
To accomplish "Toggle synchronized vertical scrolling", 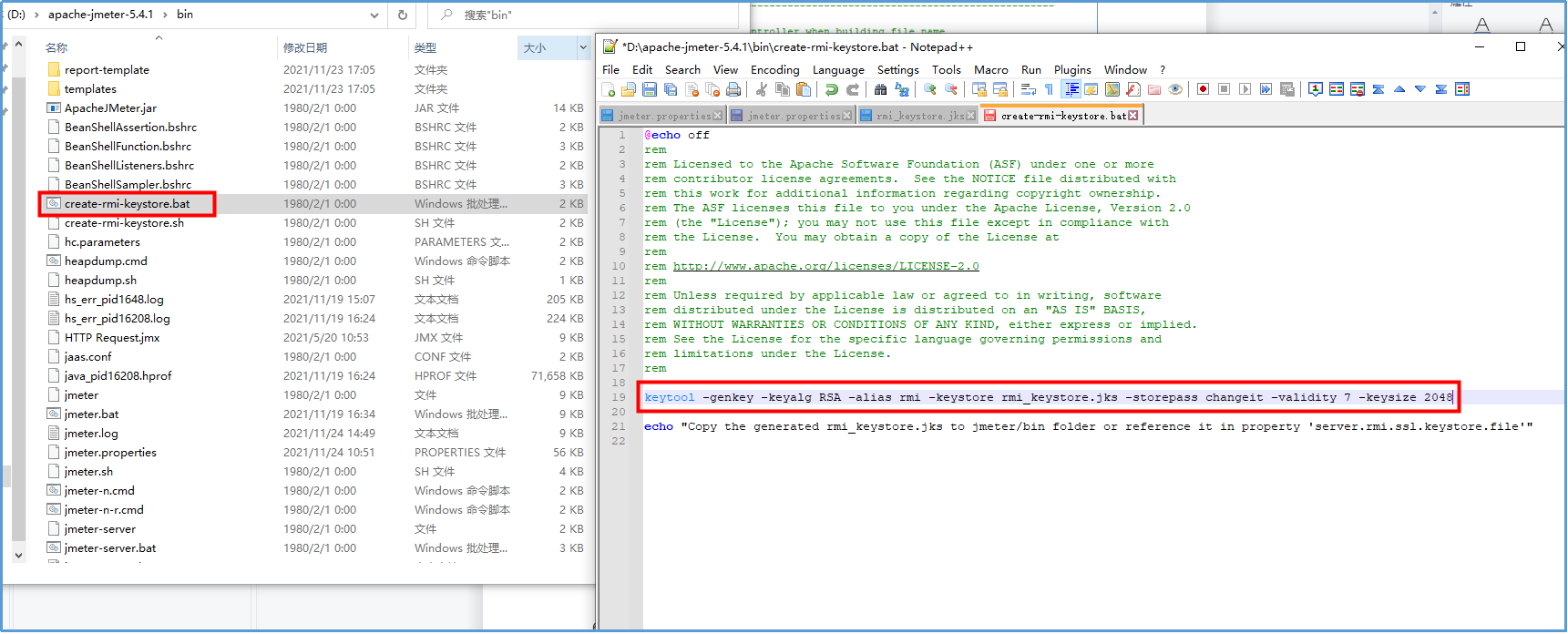I will pos(979,89).
